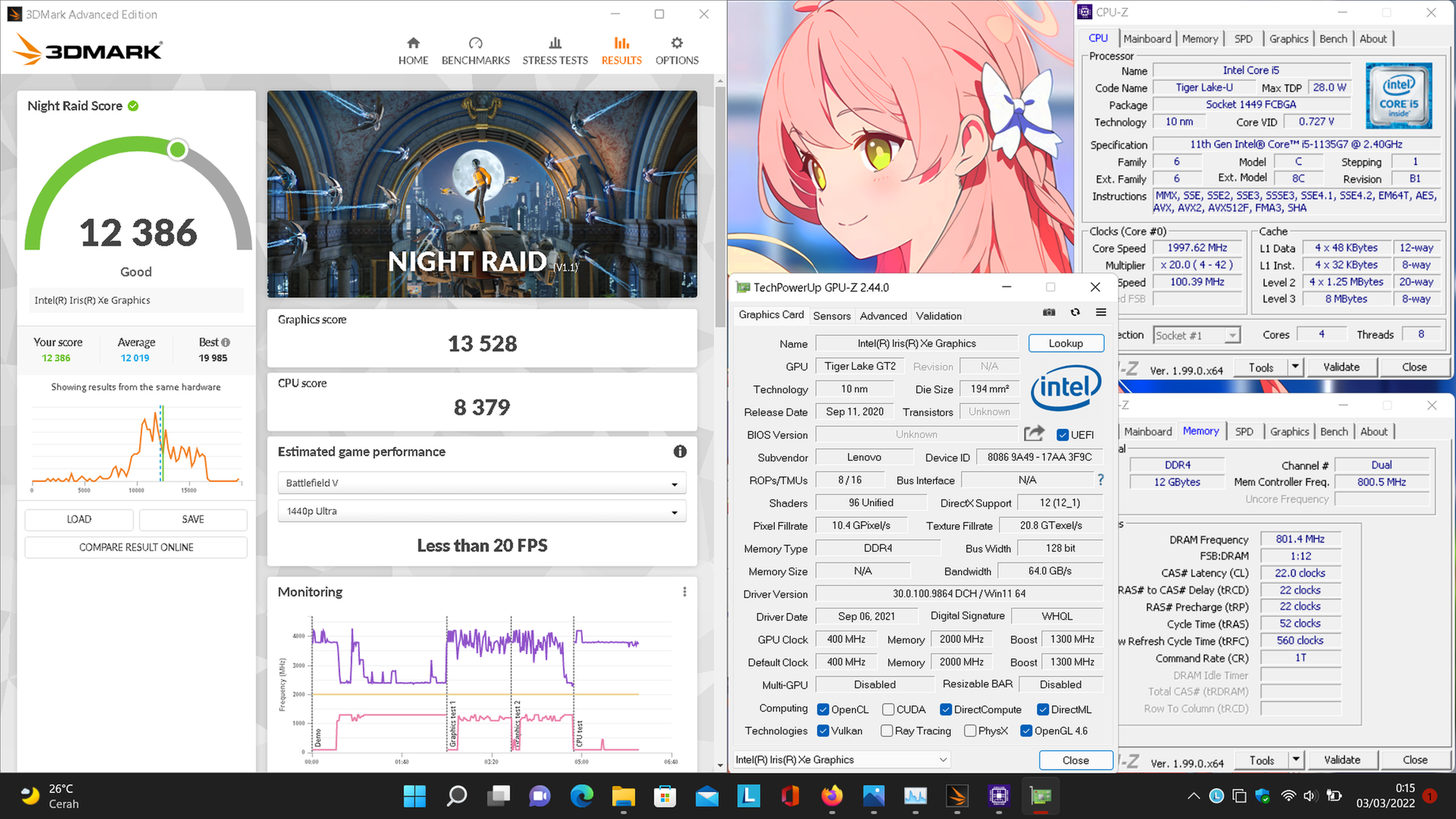Expand the Tools arrow in the upper CPU-Z window
The width and height of the screenshot is (1456, 819).
[x=1295, y=367]
